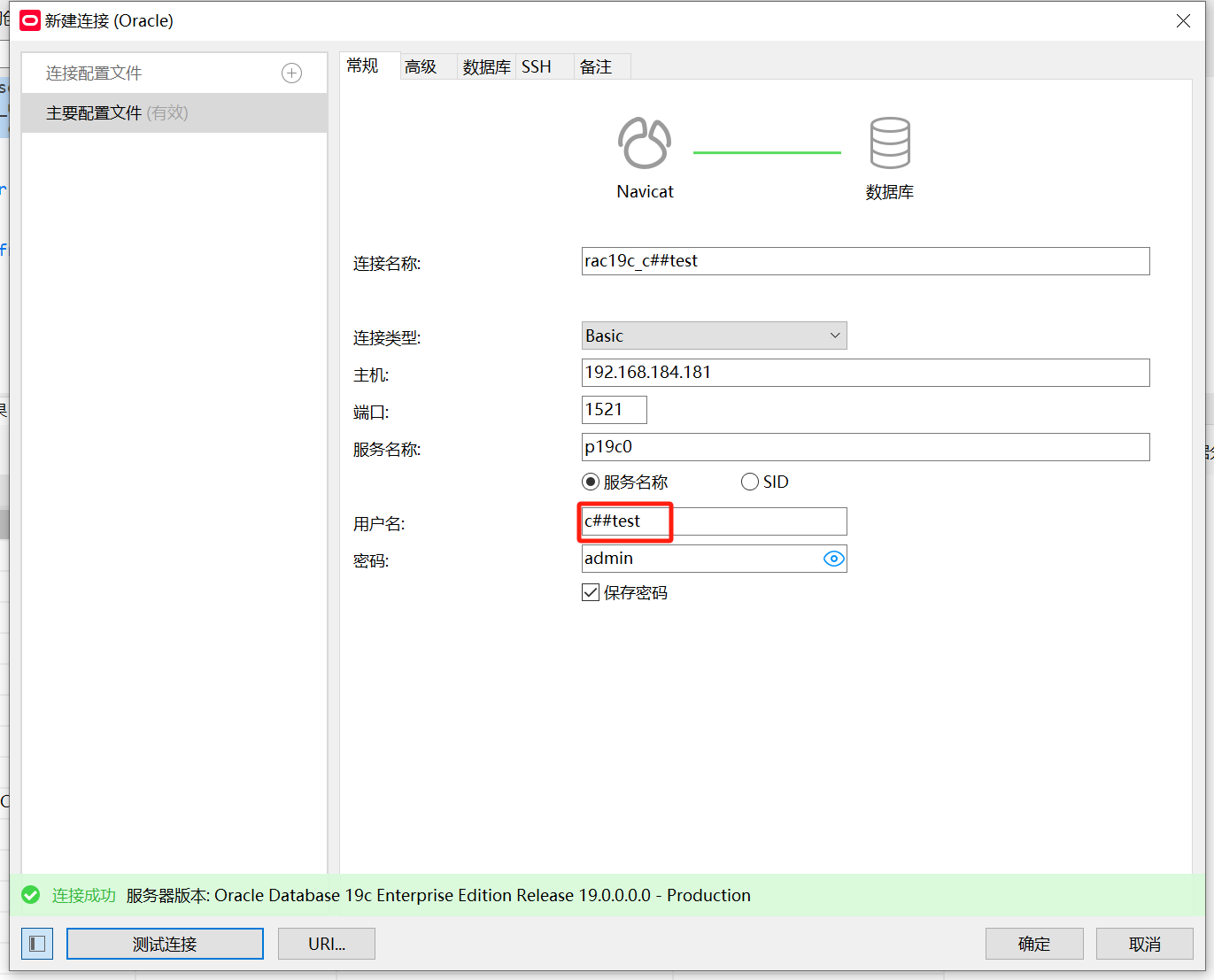1214x980 pixels.
Task: Click the 连接成功 status text
Action: tap(84, 895)
